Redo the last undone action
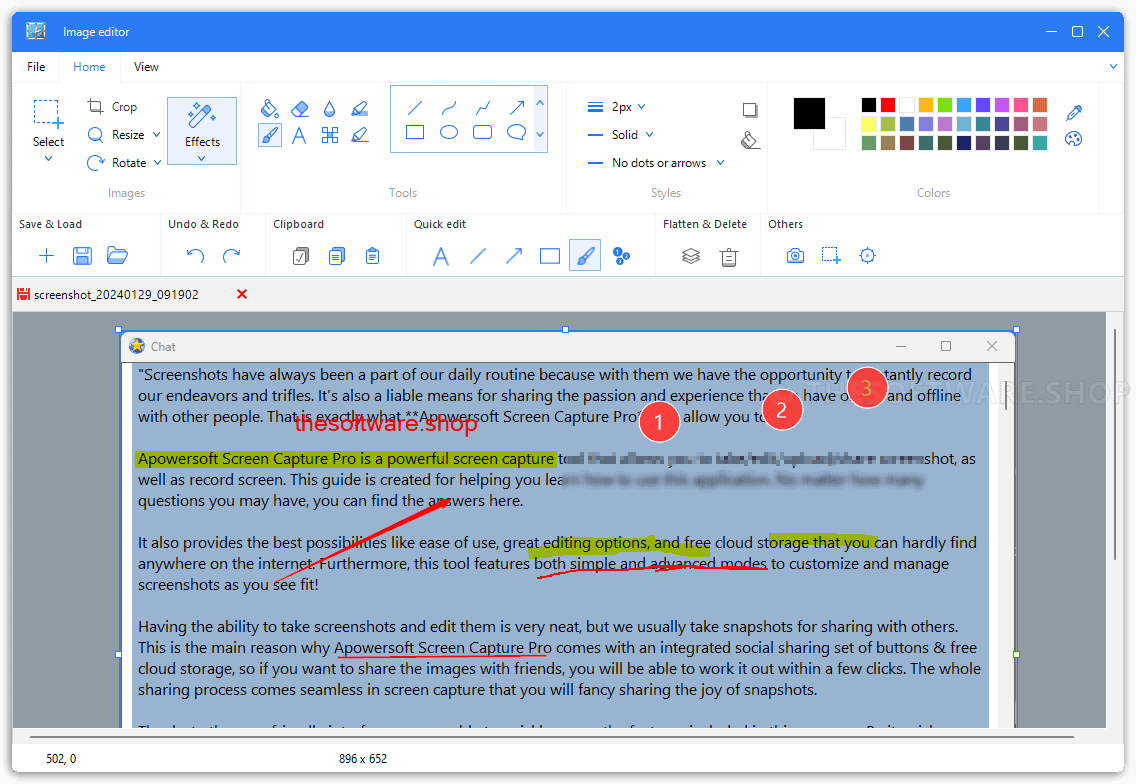Image resolution: width=1136 pixels, height=784 pixels. click(231, 256)
